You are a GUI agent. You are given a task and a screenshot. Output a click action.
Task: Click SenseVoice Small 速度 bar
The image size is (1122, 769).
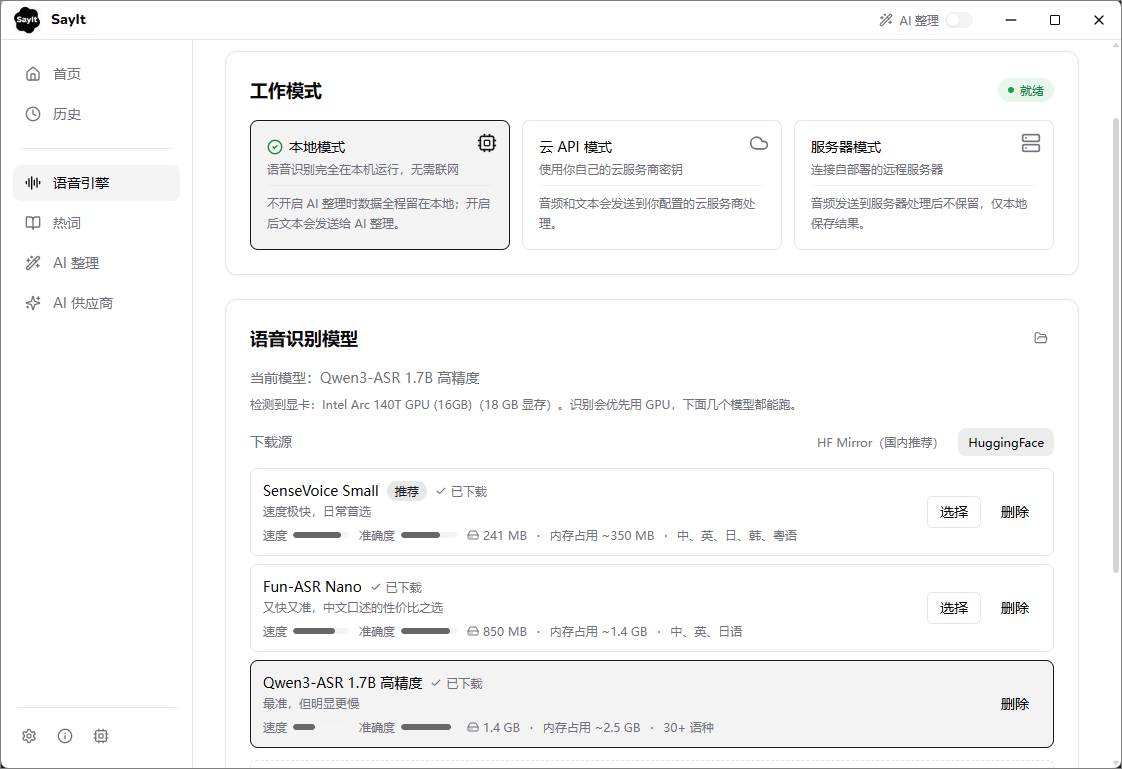pyautogui.click(x=321, y=535)
